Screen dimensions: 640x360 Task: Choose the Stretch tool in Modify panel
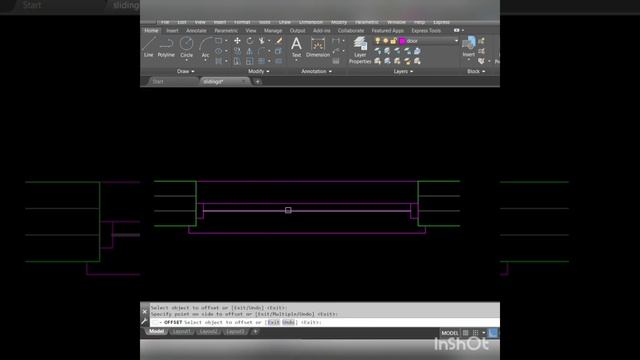point(237,61)
